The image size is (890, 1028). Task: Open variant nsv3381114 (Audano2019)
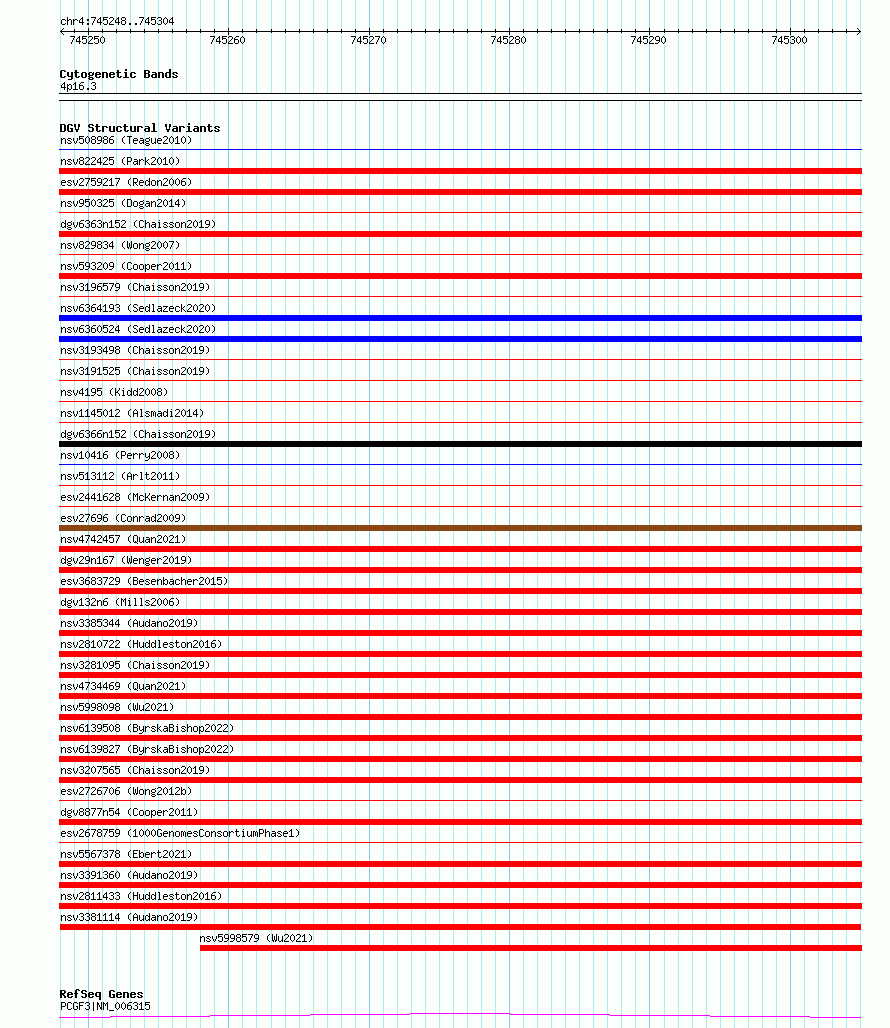129,917
